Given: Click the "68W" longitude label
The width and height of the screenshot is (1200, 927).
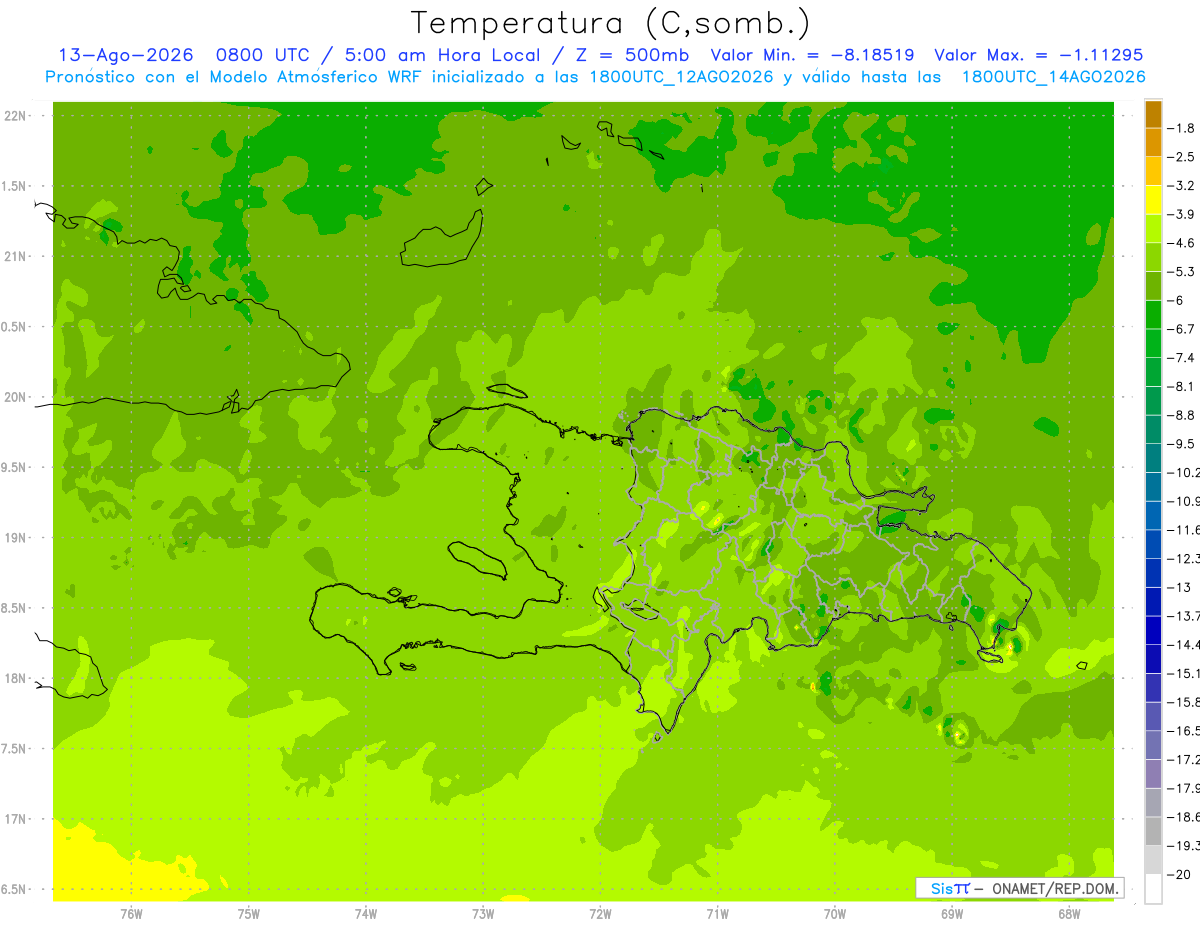Looking at the screenshot, I should (x=1068, y=914).
